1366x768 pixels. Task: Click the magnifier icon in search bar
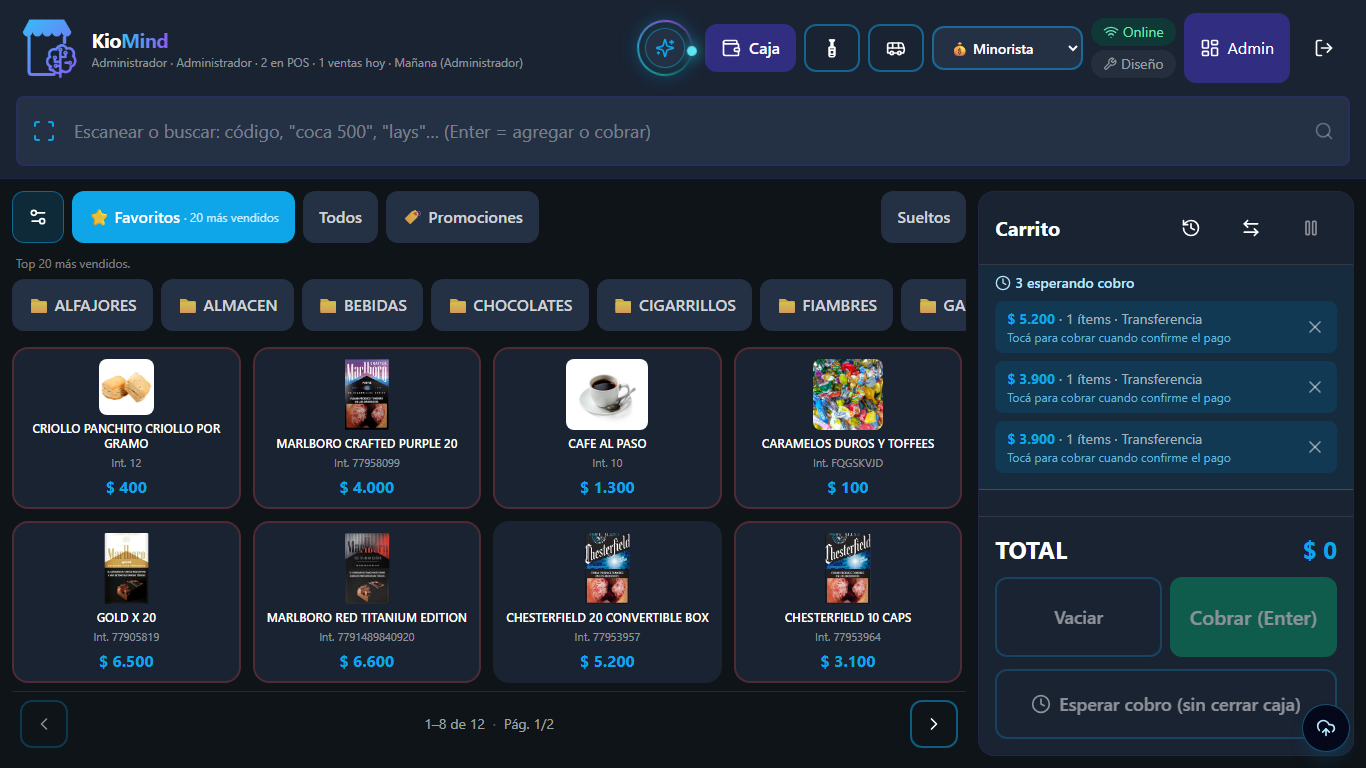click(1324, 131)
